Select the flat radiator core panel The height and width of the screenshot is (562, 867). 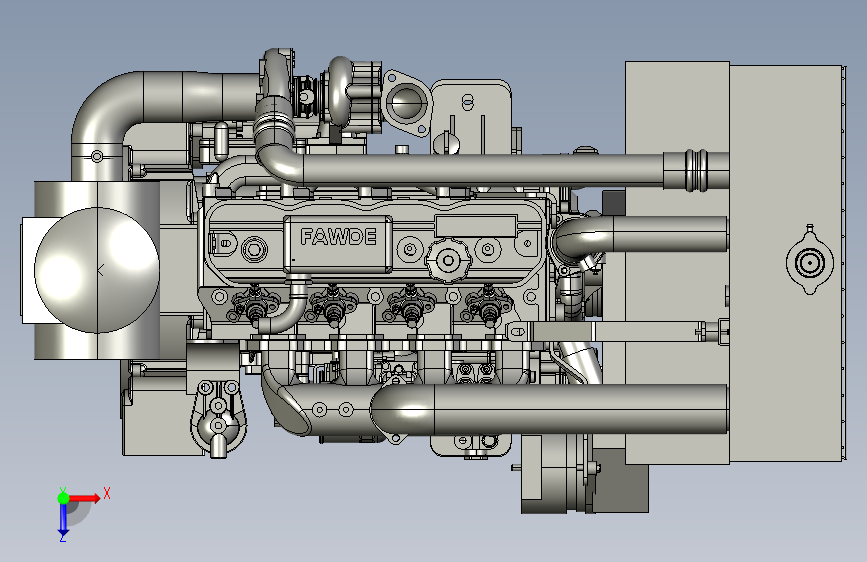[x=786, y=264]
